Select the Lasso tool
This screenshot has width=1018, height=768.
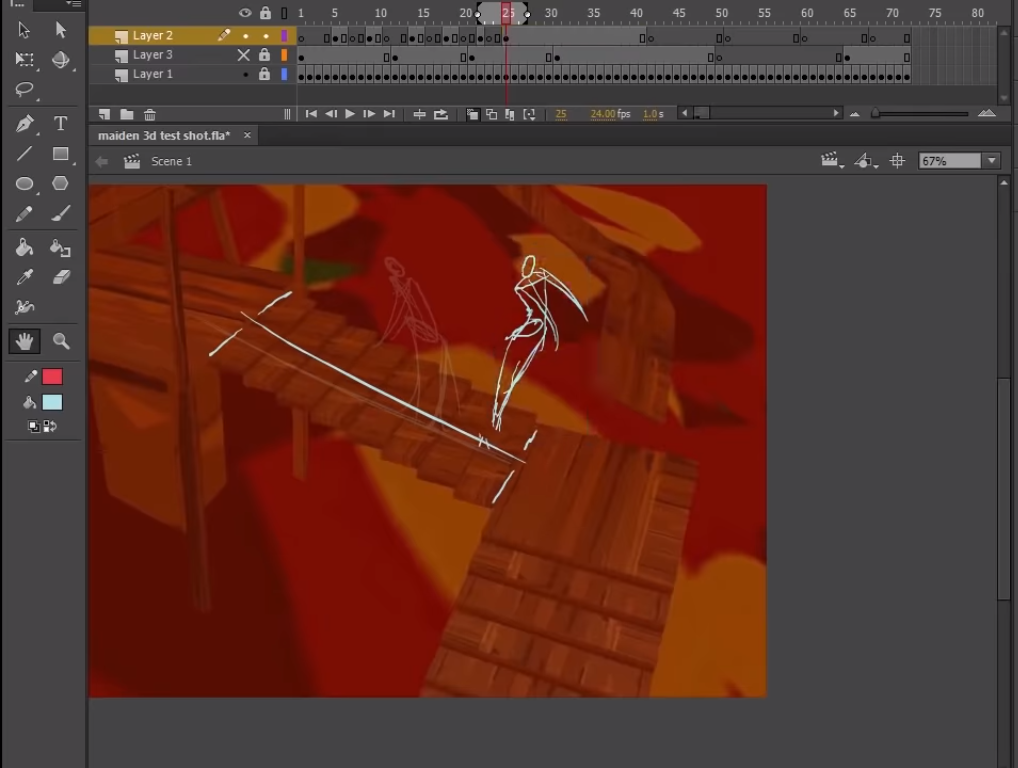25,89
